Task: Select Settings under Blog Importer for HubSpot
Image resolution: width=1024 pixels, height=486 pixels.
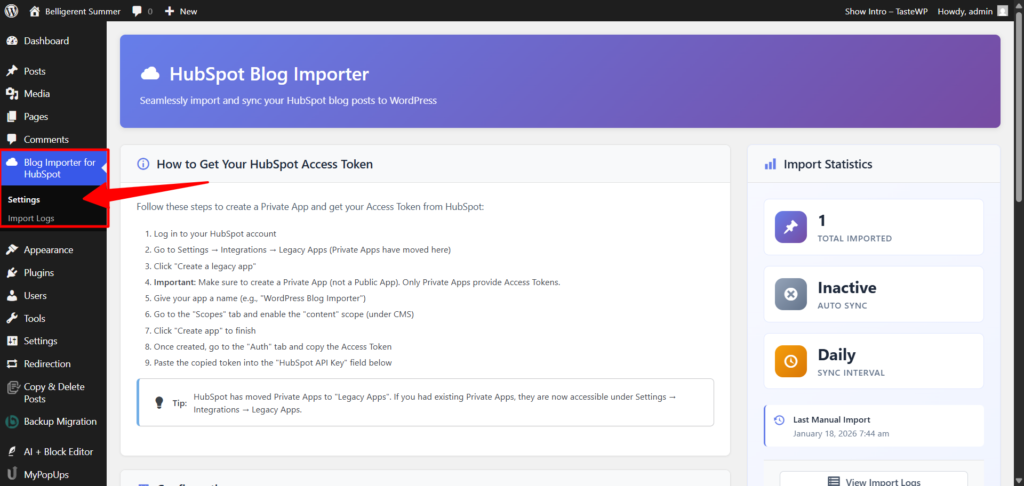Action: (x=24, y=199)
